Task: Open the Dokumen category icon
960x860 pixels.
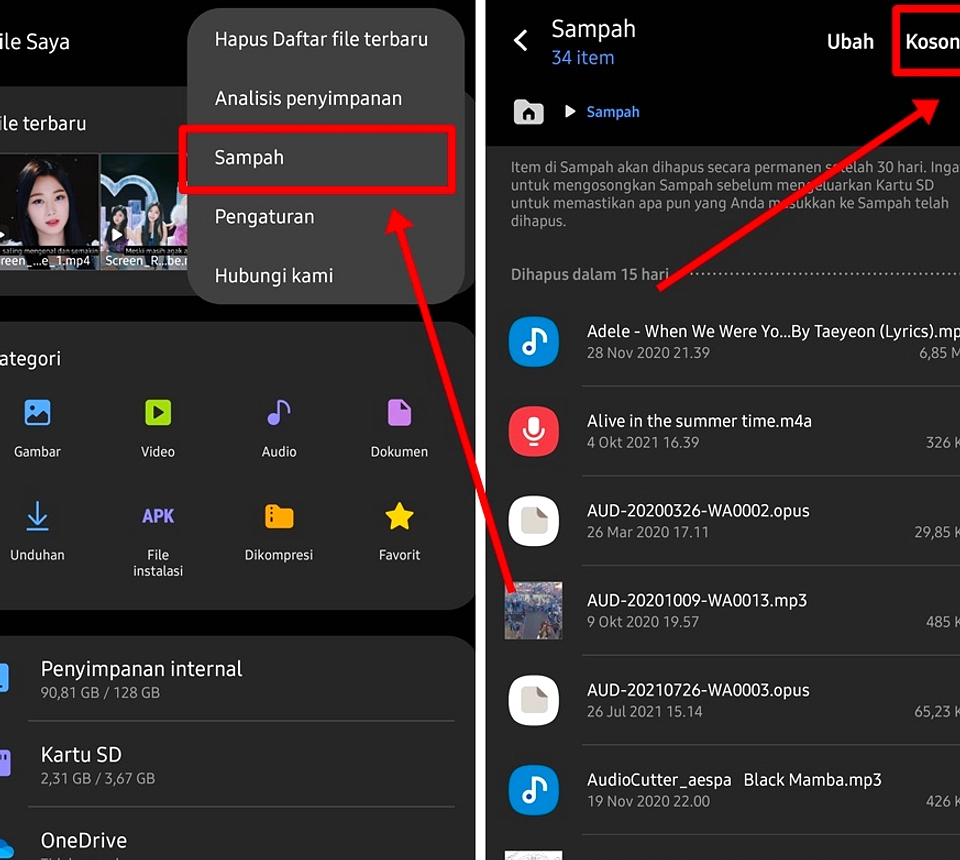Action: (x=399, y=413)
